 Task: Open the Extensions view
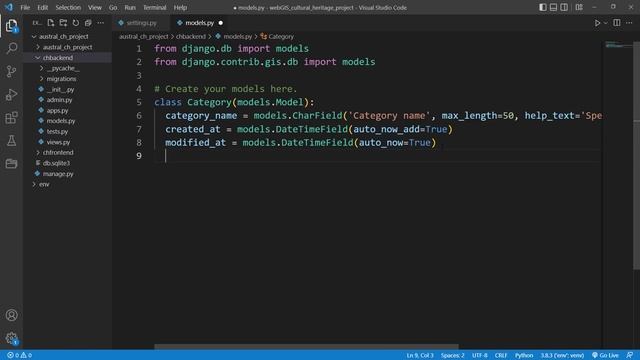tap(11, 118)
